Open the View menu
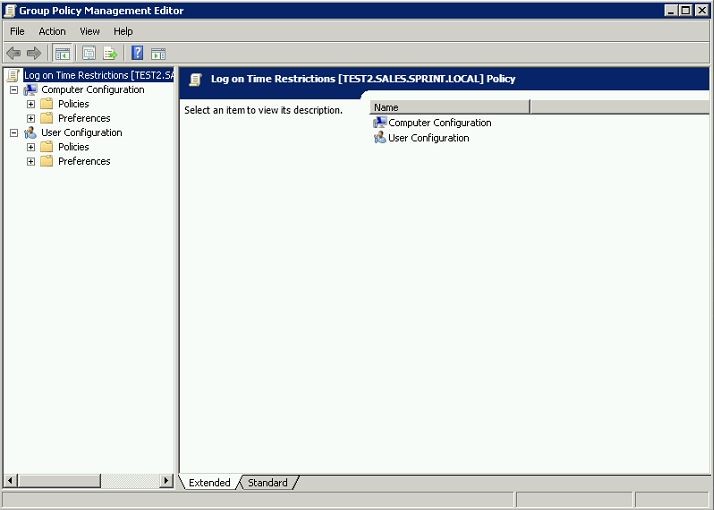714x510 pixels. pos(90,31)
